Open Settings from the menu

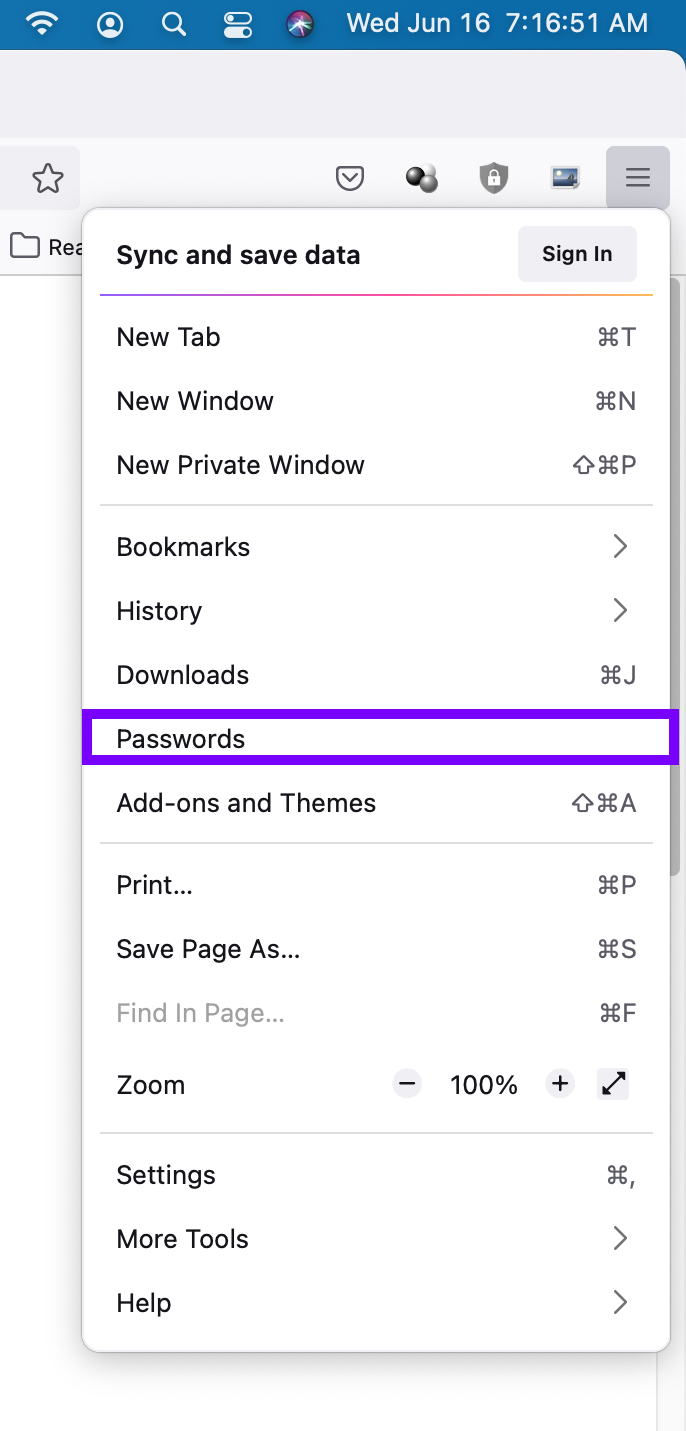376,1175
